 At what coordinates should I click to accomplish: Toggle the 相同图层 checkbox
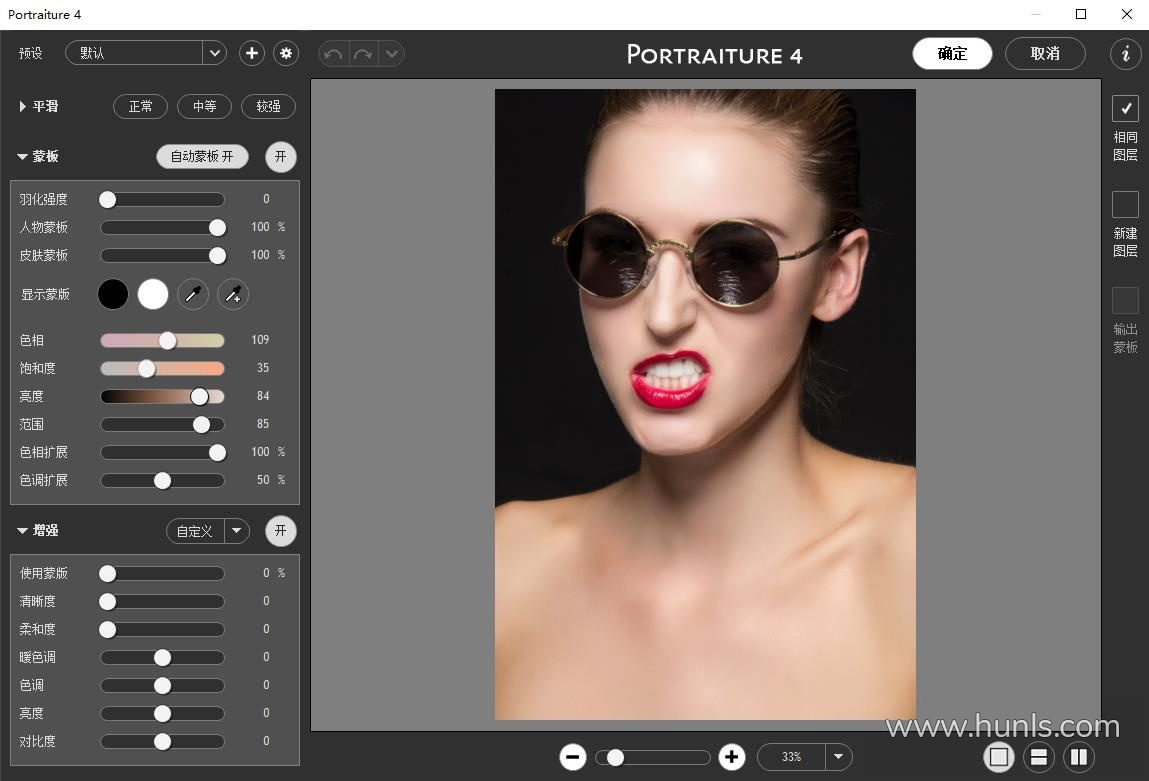[1125, 108]
